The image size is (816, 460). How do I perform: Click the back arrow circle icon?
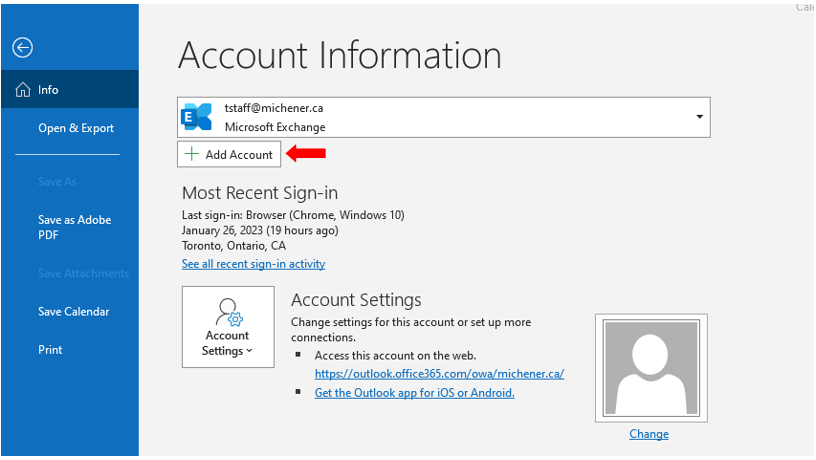click(x=22, y=48)
